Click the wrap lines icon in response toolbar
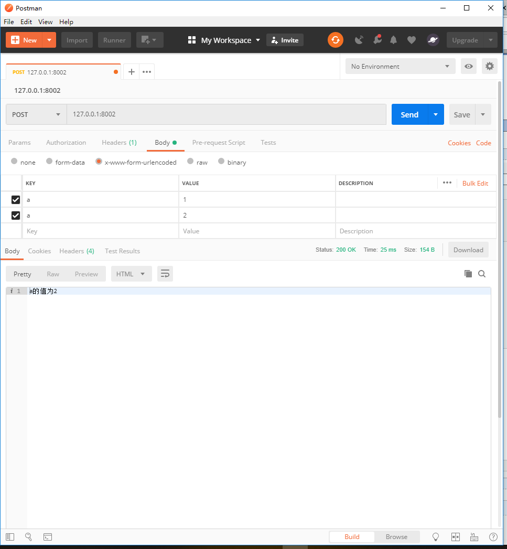Image resolution: width=507 pixels, height=549 pixels. coord(165,274)
